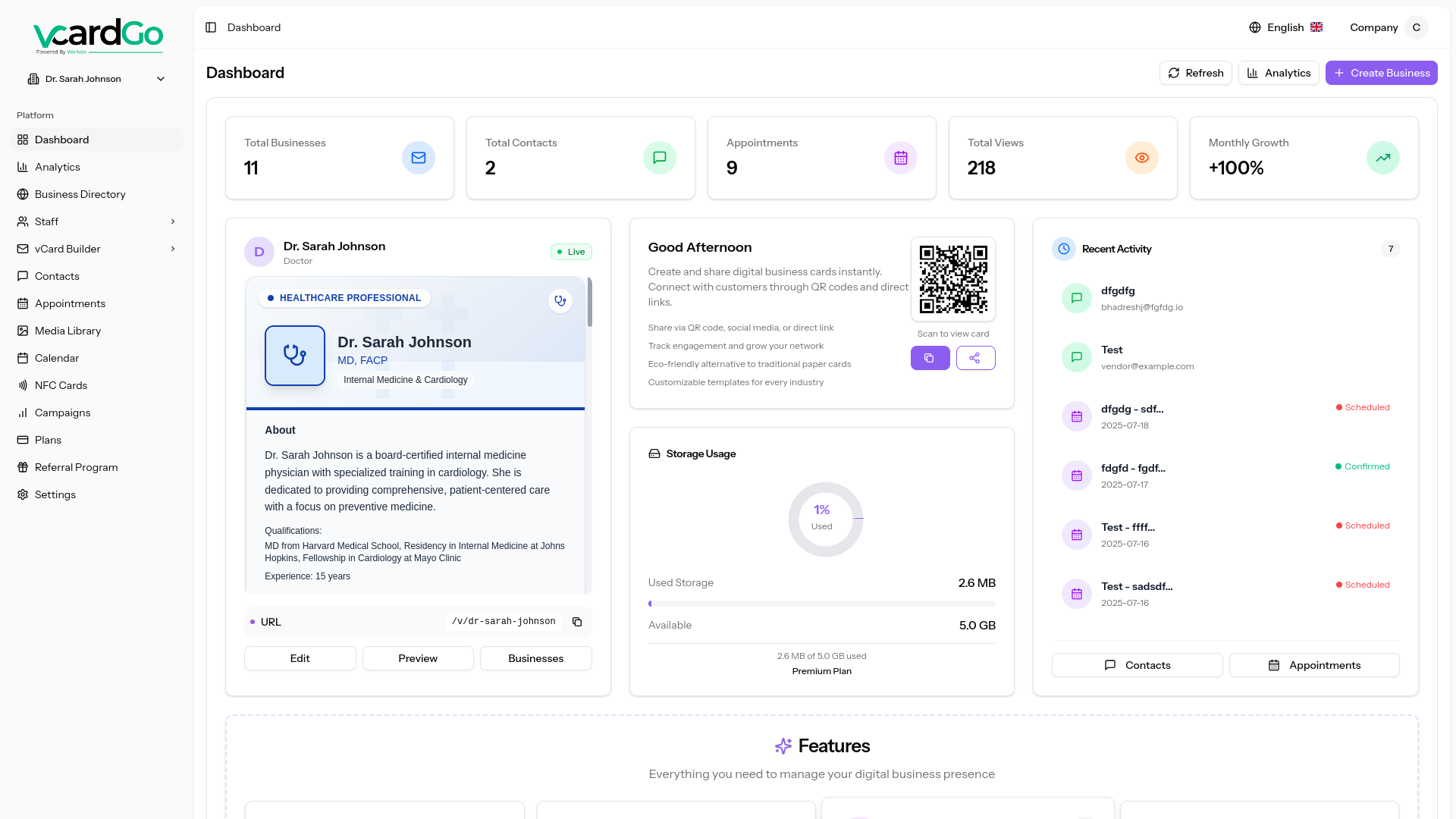Click the share icon button under QR code

point(975,358)
